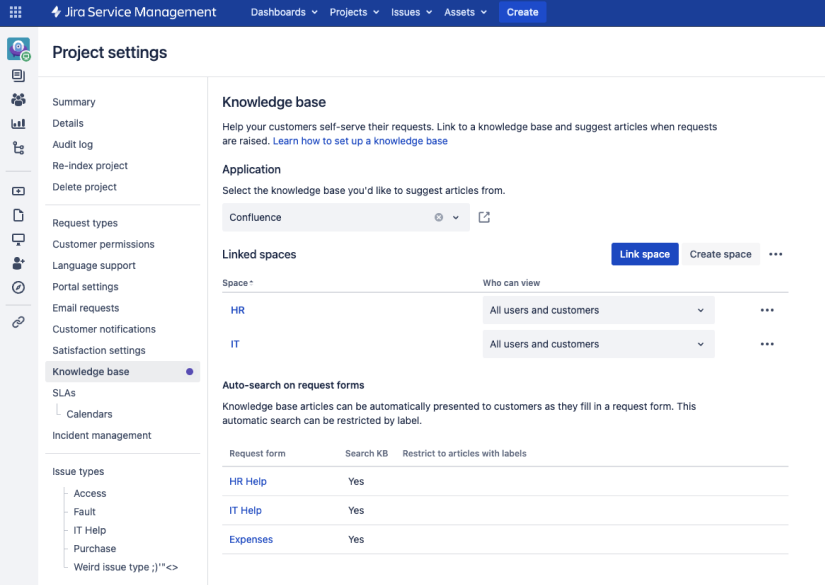The width and height of the screenshot is (825, 585).
Task: Expand the Dashboards menu
Action: (x=284, y=12)
